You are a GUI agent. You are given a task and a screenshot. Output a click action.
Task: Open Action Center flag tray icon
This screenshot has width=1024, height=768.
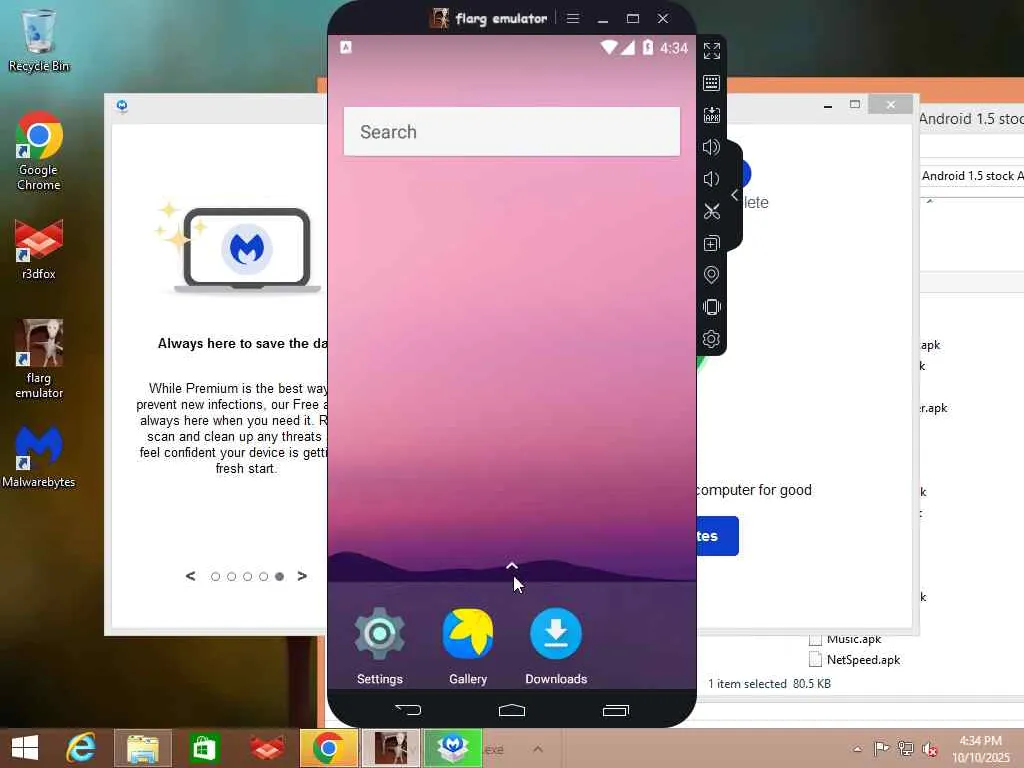click(881, 748)
